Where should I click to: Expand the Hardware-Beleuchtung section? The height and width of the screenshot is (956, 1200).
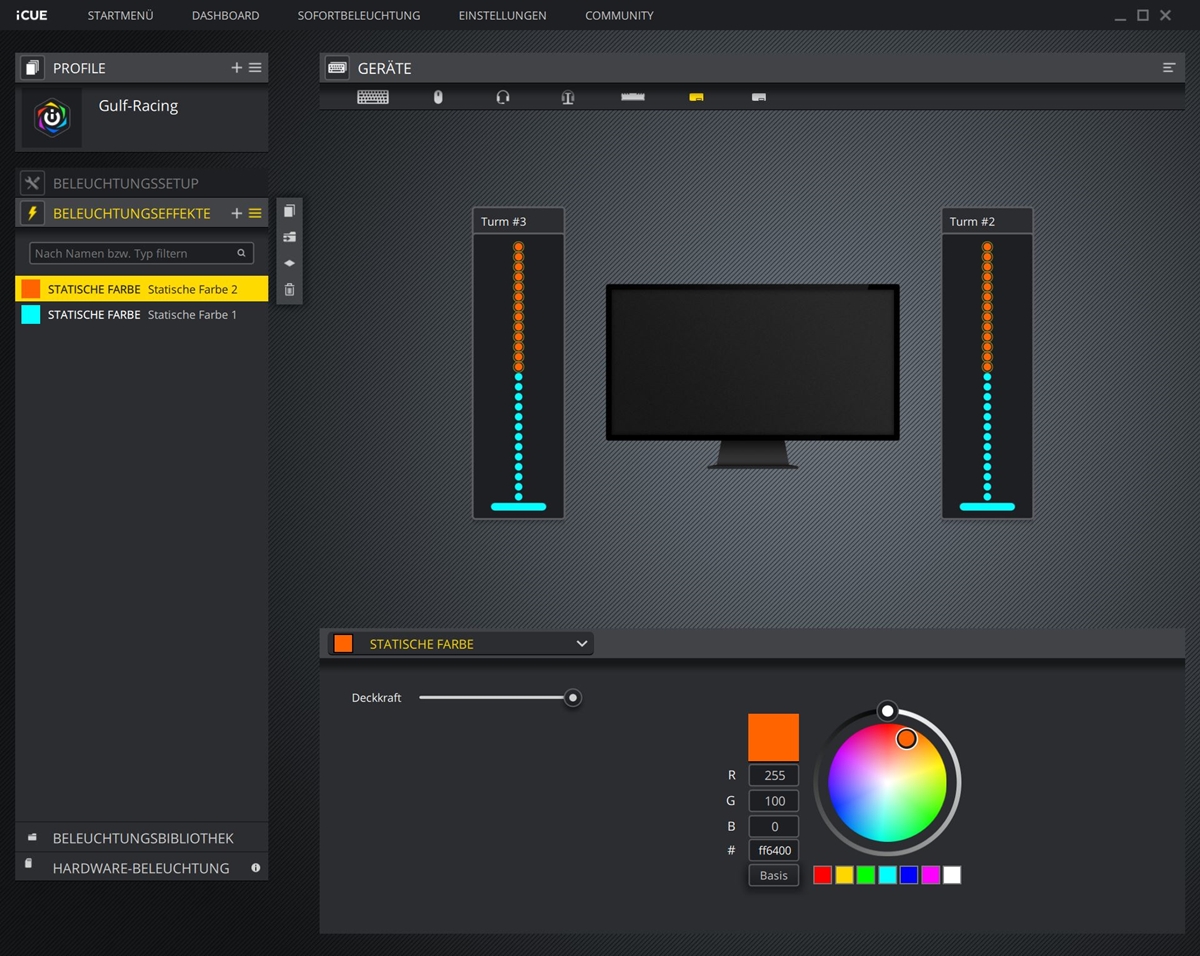142,868
